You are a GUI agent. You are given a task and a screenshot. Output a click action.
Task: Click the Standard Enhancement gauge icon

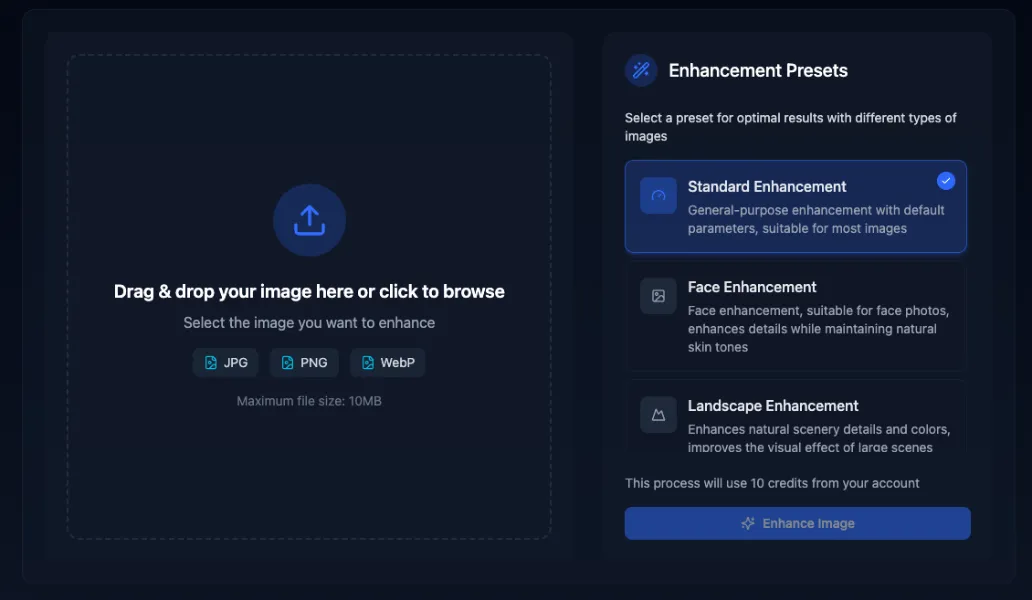(x=658, y=196)
